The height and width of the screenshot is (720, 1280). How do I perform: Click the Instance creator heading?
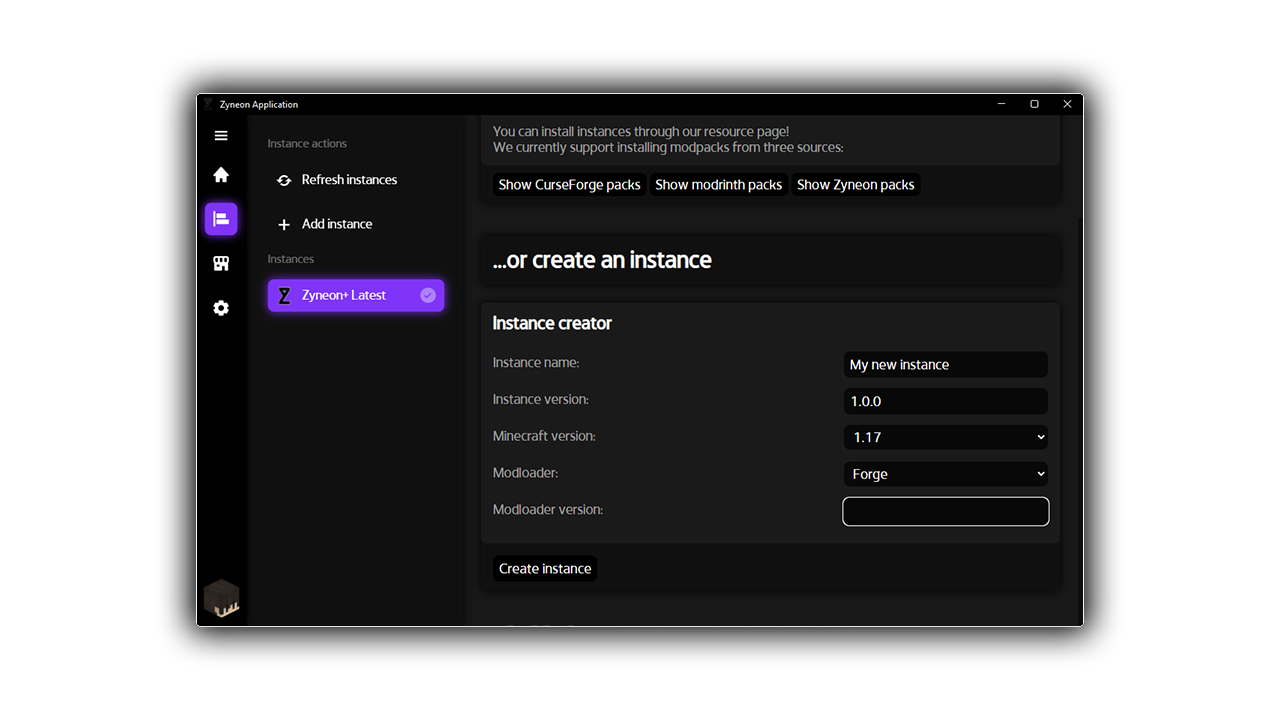tap(552, 323)
